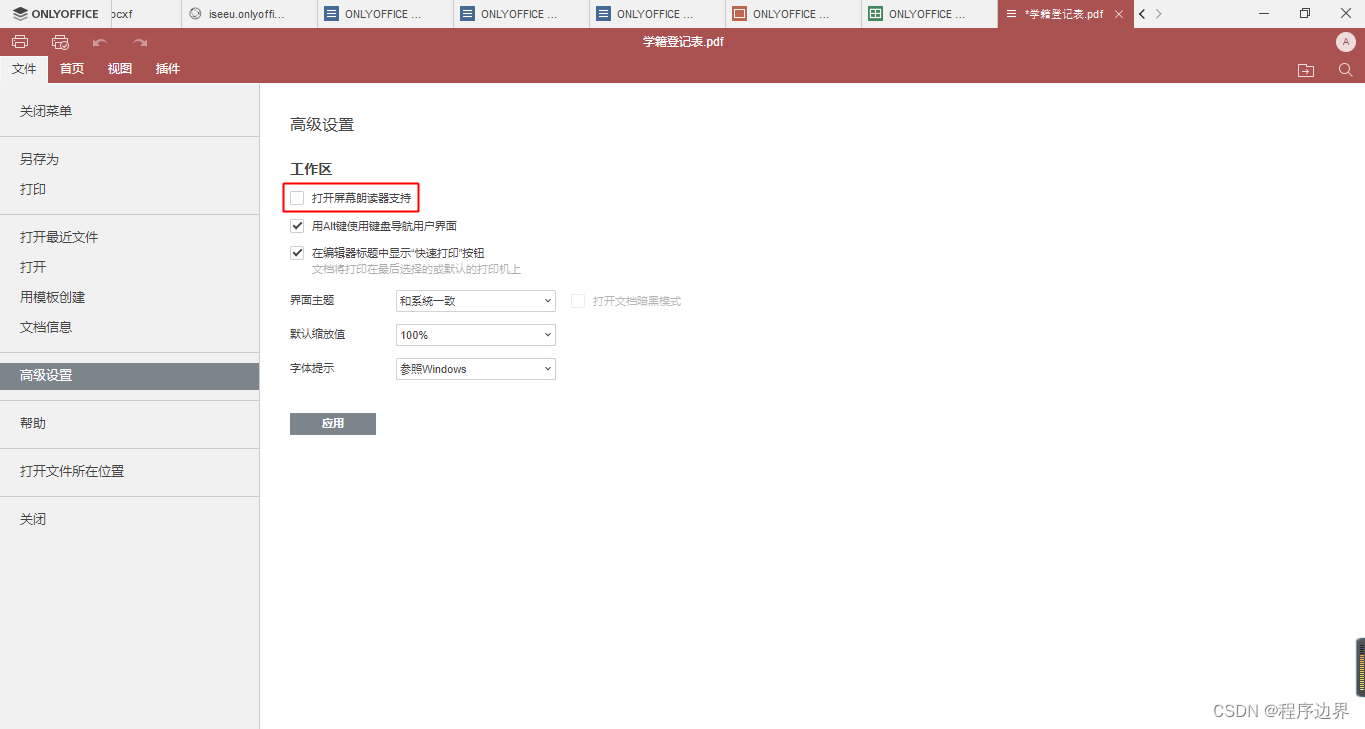Switch to the iseeu.onlyoffi... tab
Screen dimensions: 1365x729
coord(249,14)
